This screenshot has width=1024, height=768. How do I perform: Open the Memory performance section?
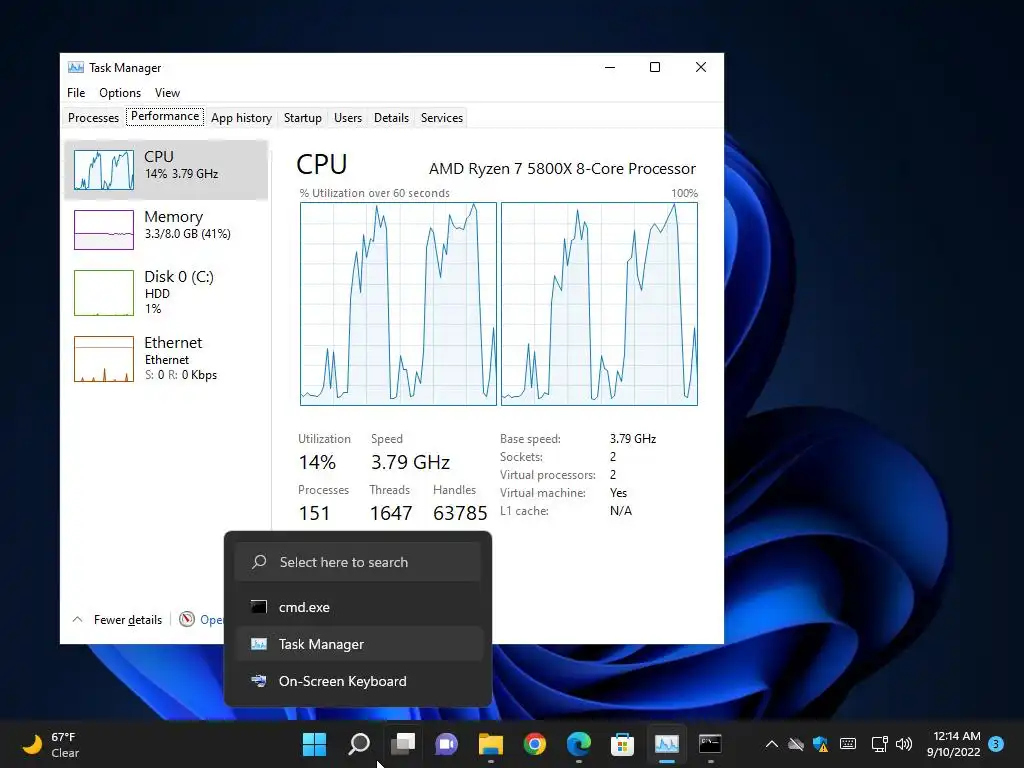166,229
